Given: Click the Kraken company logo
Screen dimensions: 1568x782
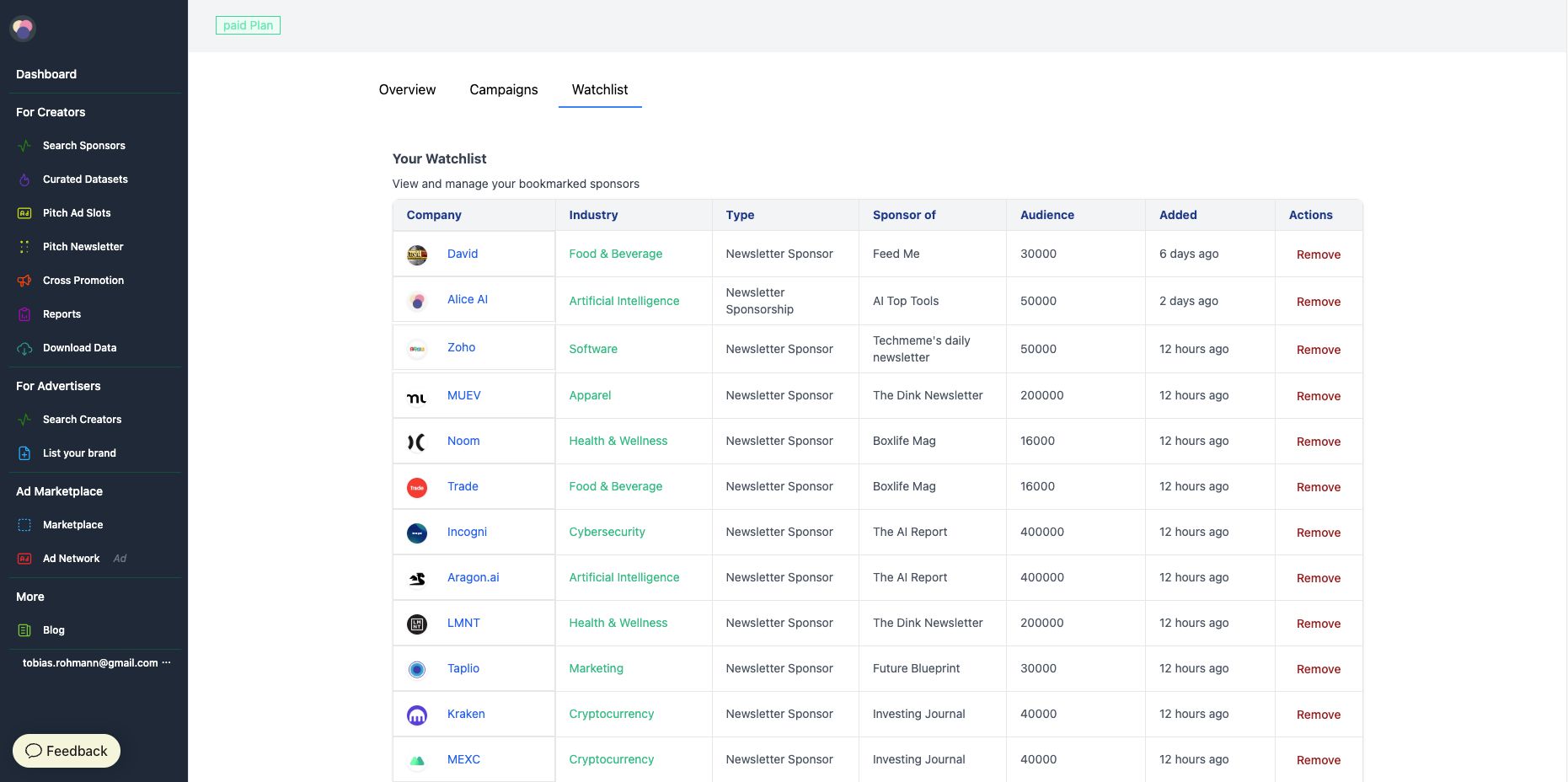Looking at the screenshot, I should pos(417,715).
